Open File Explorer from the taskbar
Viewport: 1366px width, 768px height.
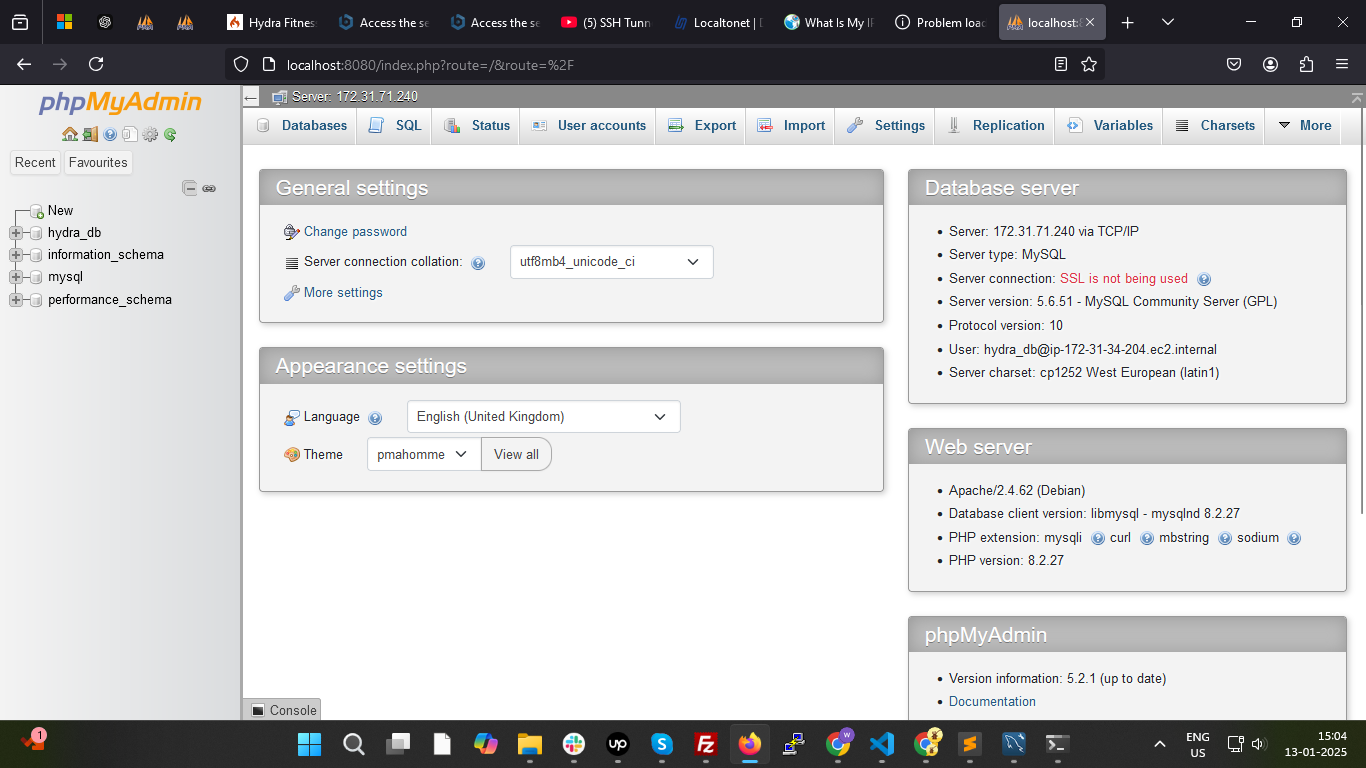point(529,744)
